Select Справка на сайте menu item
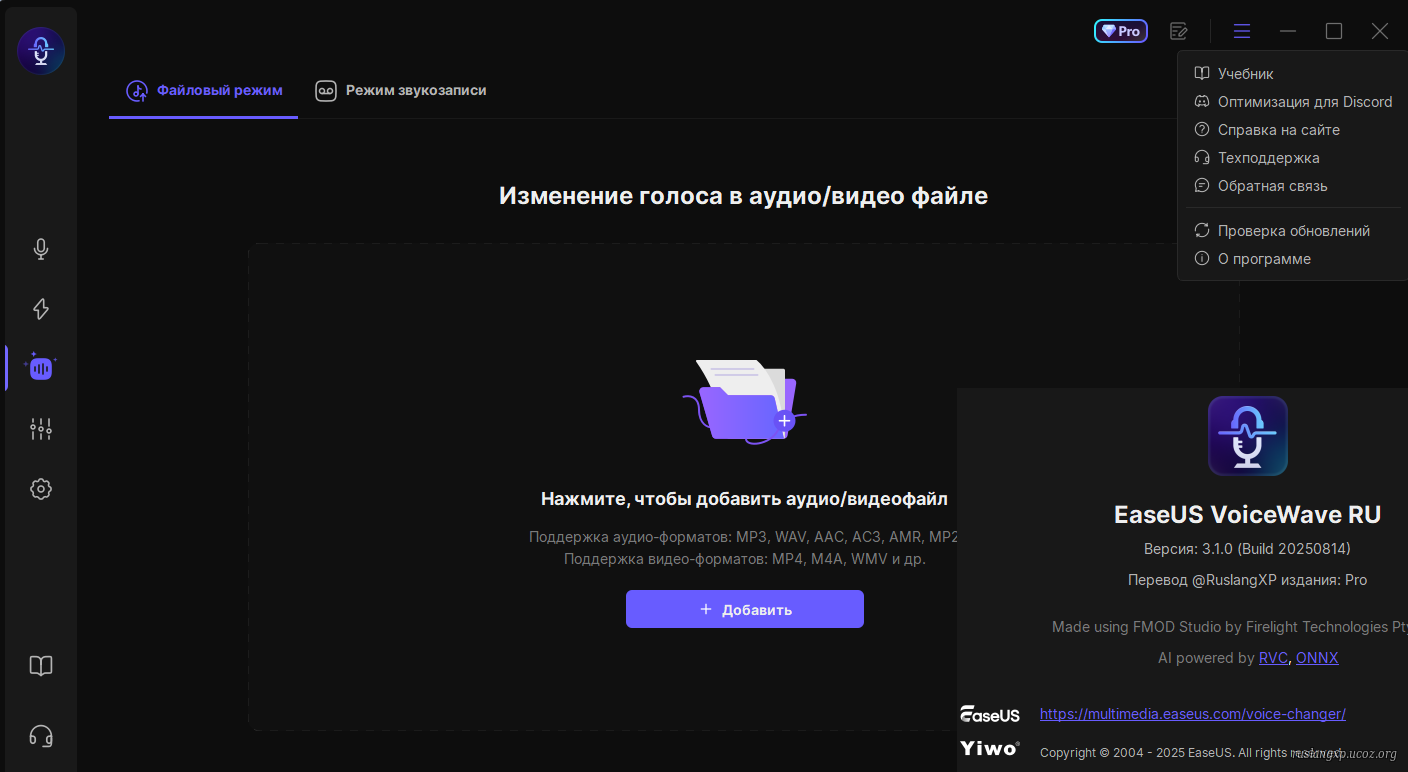 click(x=1292, y=130)
